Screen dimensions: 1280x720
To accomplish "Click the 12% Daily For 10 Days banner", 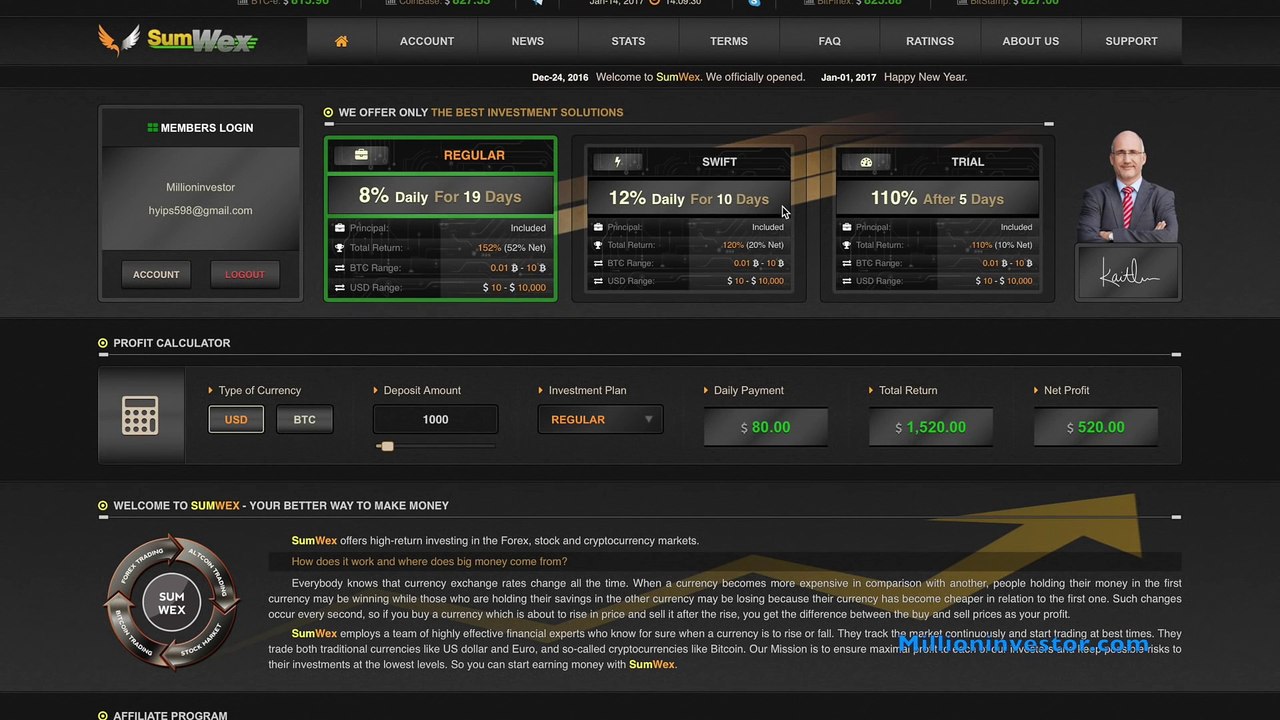I will (x=689, y=198).
